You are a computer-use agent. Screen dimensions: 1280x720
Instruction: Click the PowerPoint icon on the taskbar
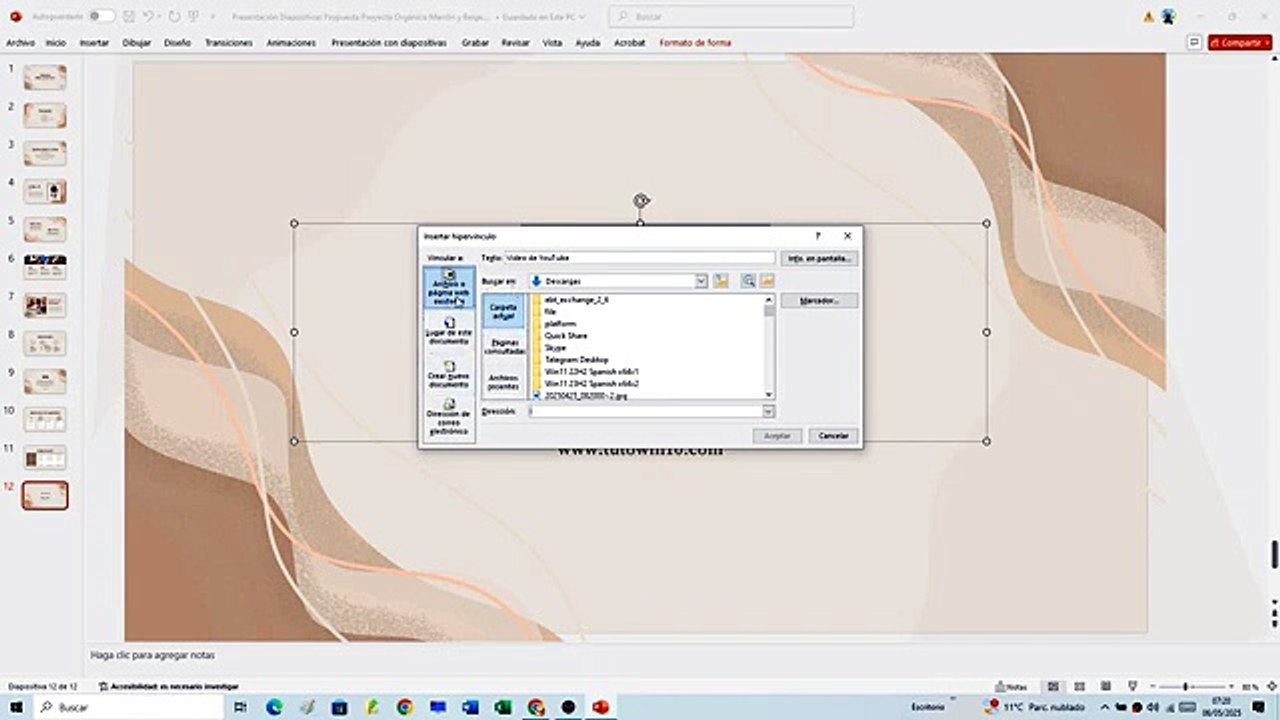(601, 707)
